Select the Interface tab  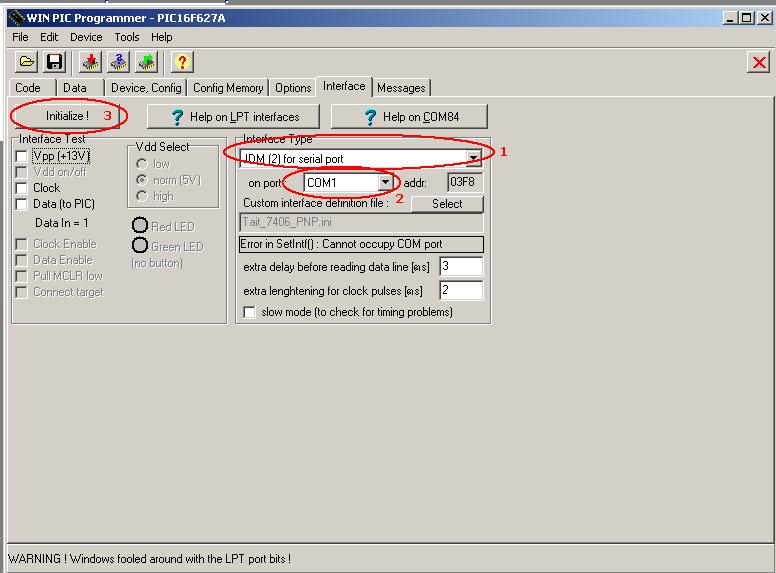coord(344,86)
